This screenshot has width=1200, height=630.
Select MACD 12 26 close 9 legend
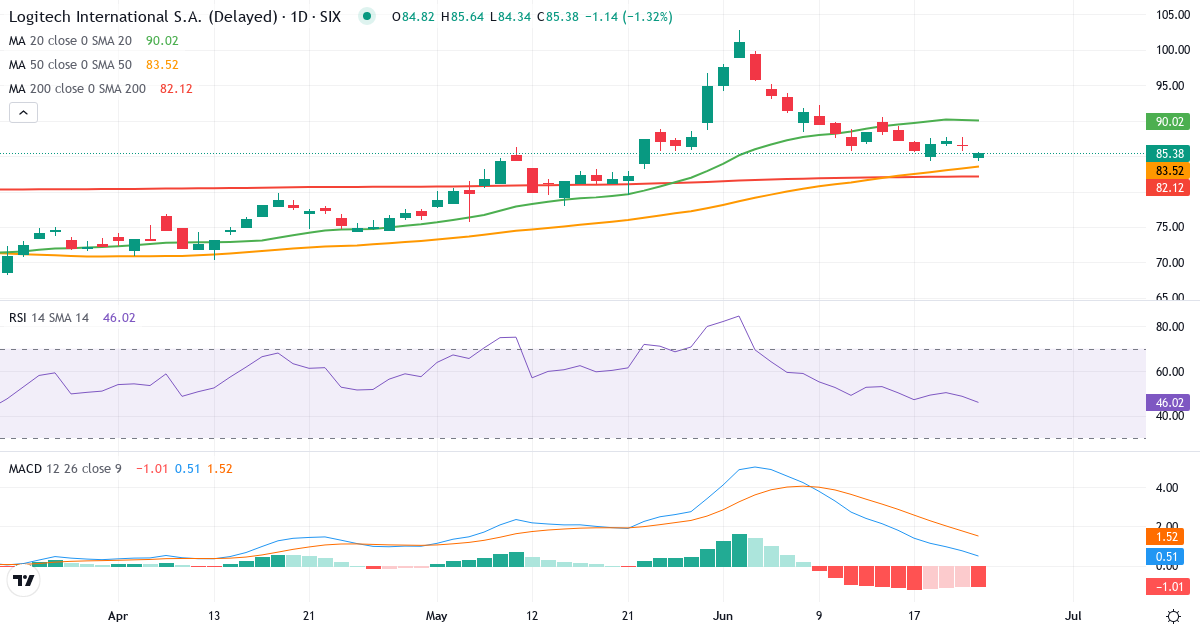120,468
